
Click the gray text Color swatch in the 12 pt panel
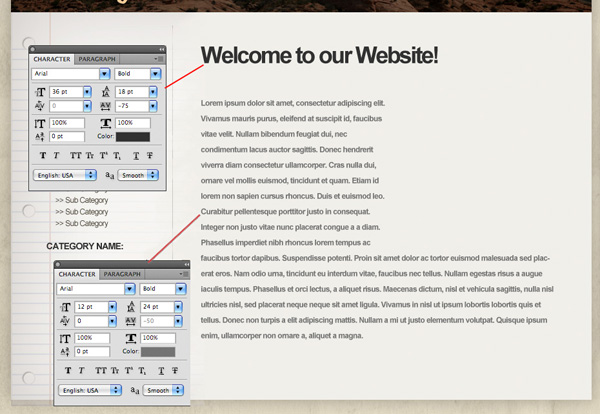pyautogui.click(x=158, y=352)
